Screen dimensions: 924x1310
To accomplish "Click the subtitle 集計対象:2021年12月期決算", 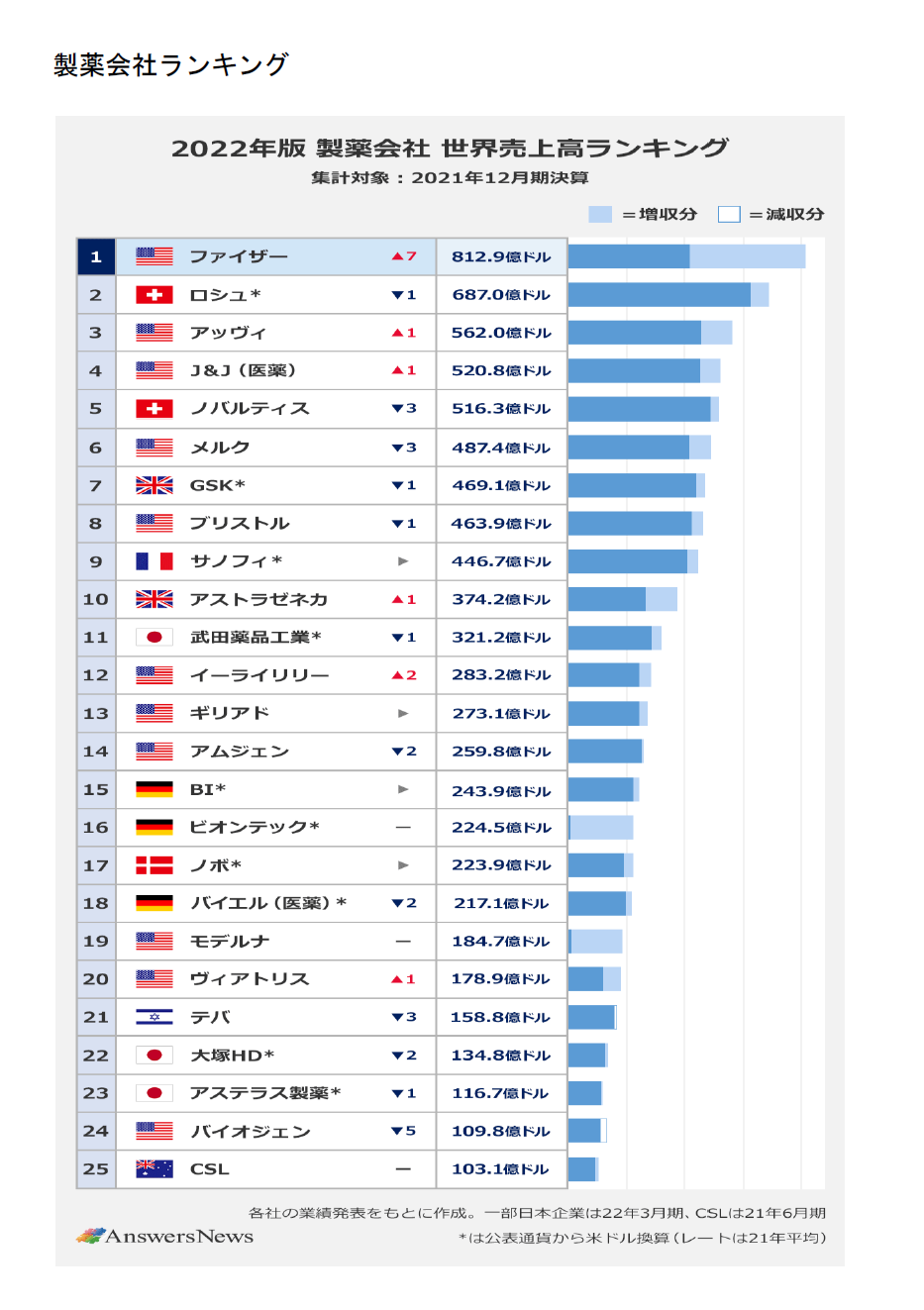I will click(450, 178).
